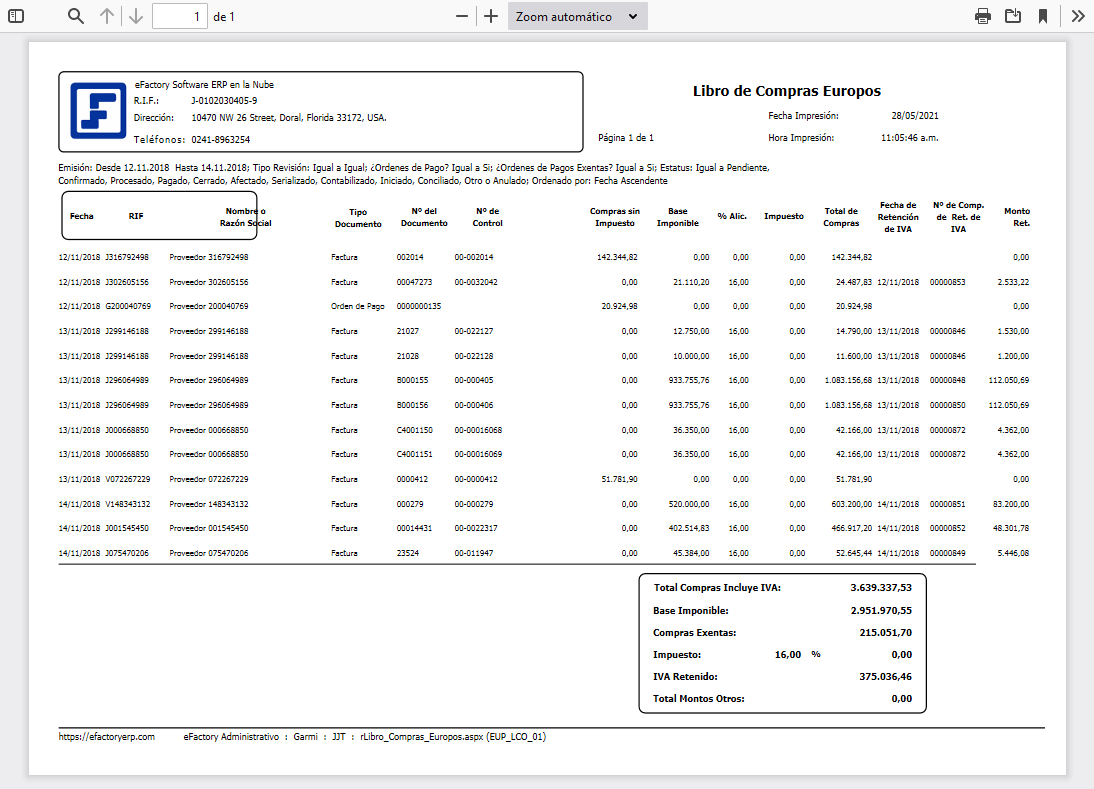Screen dimensions: 1094x789
Task: Click the IVA Retenido total amount 375.036,46
Action: click(888, 677)
